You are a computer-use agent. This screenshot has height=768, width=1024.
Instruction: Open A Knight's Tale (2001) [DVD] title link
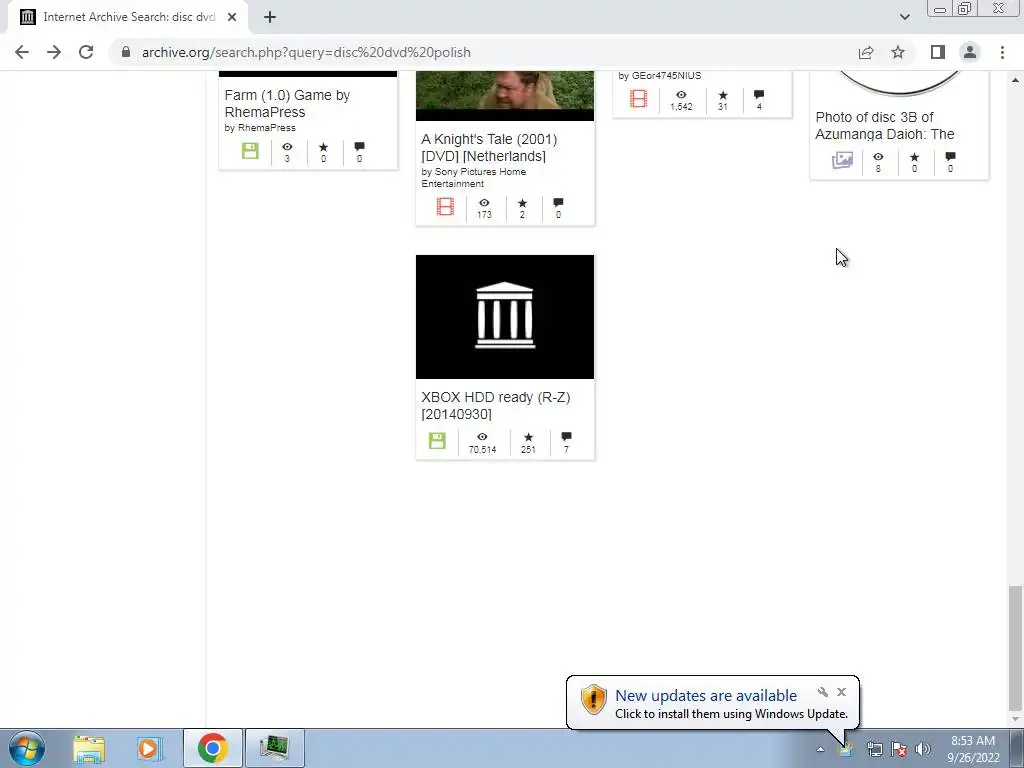pyautogui.click(x=489, y=148)
